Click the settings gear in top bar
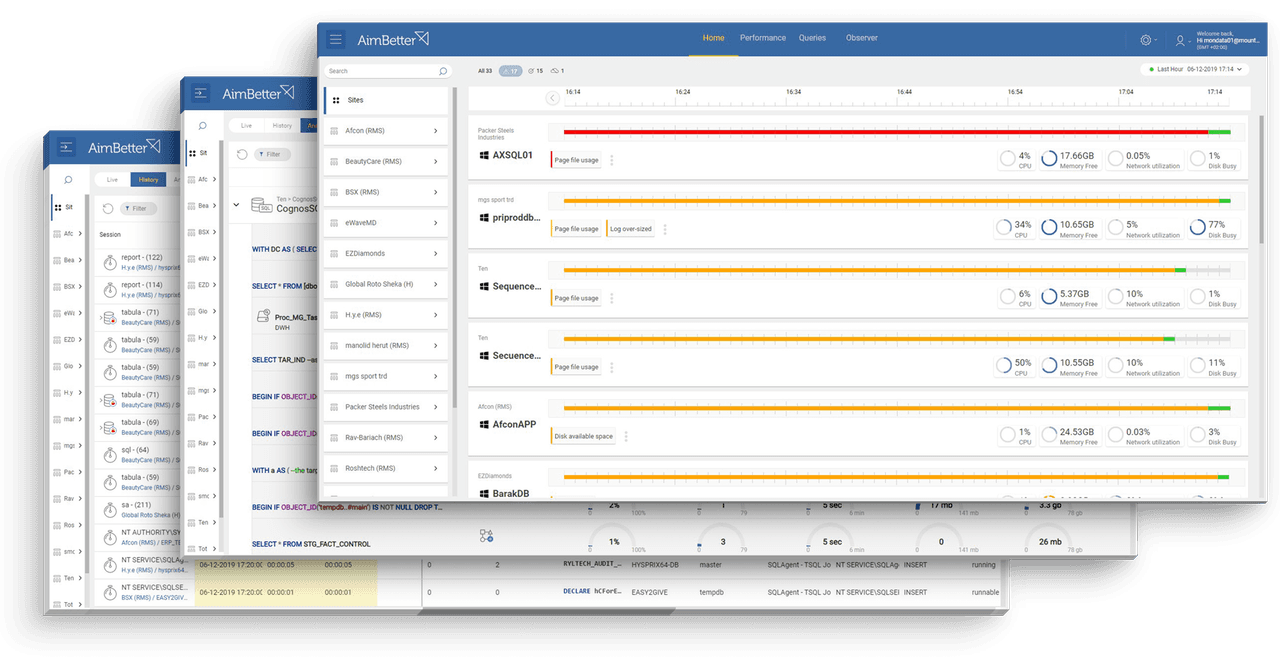 point(1146,40)
